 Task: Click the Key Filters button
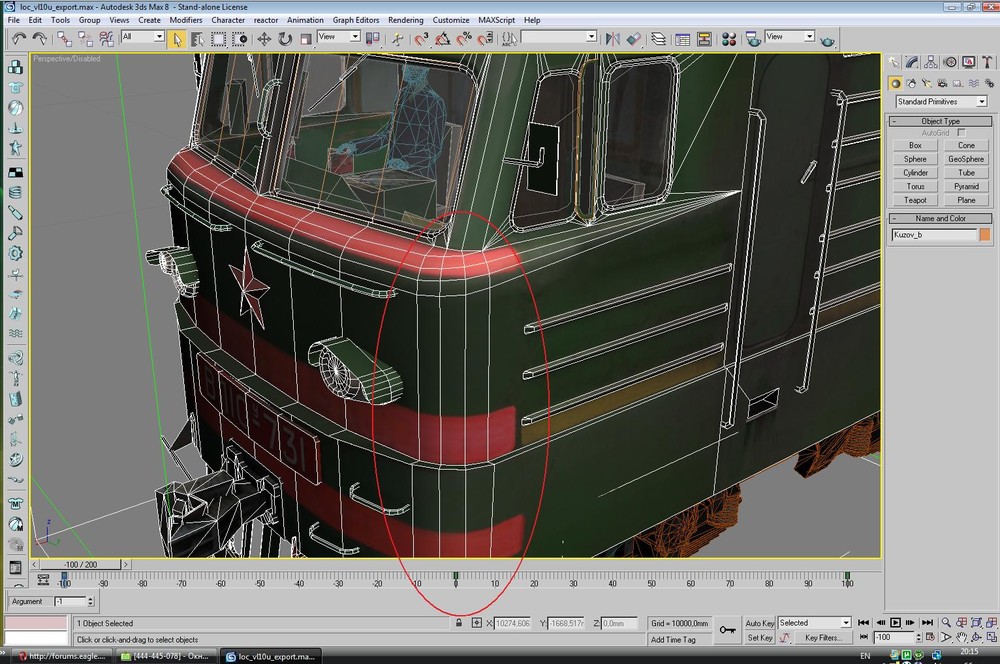[822, 638]
